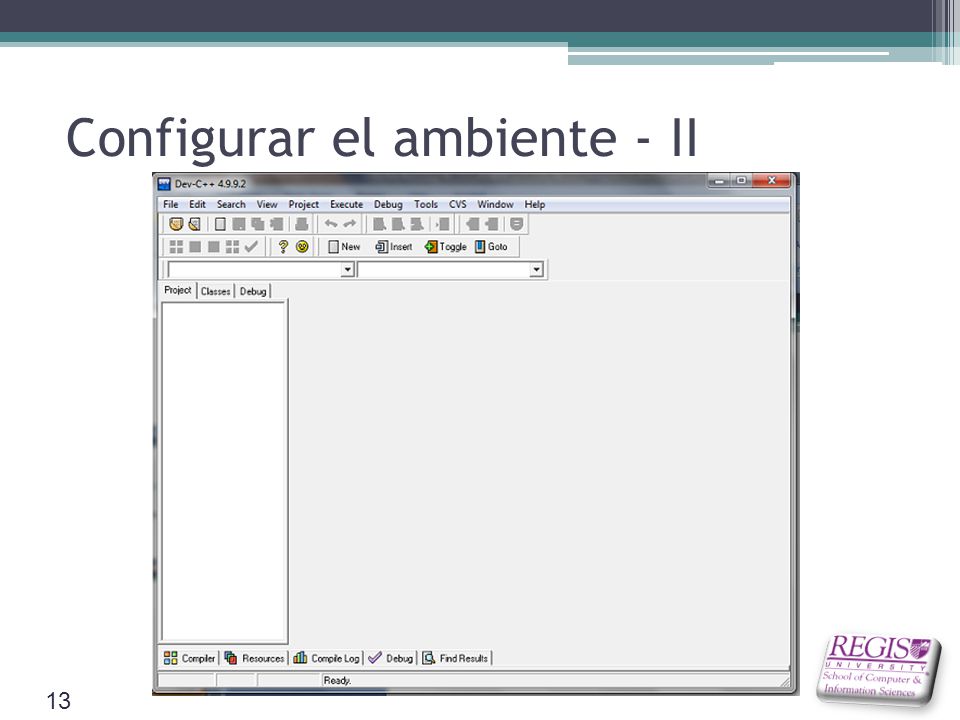The height and width of the screenshot is (720, 960).
Task: Click the first colored icon in top toolbar
Action: tap(176, 224)
